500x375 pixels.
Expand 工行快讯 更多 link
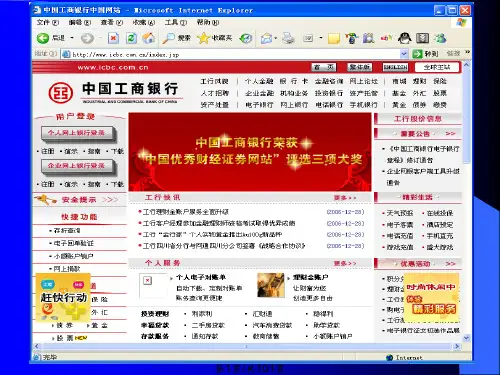(x=345, y=198)
